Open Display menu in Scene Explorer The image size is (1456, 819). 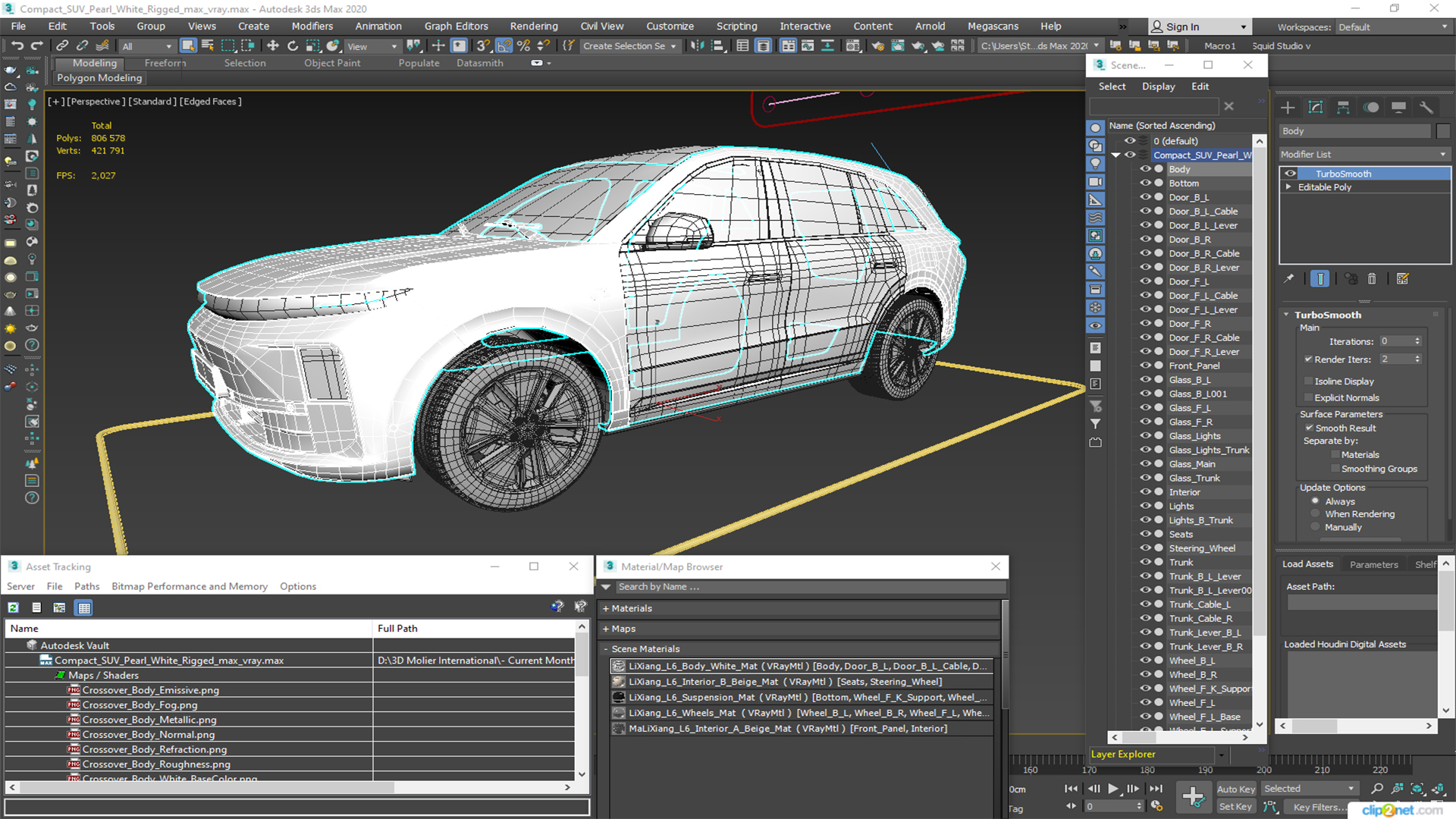point(1158,86)
